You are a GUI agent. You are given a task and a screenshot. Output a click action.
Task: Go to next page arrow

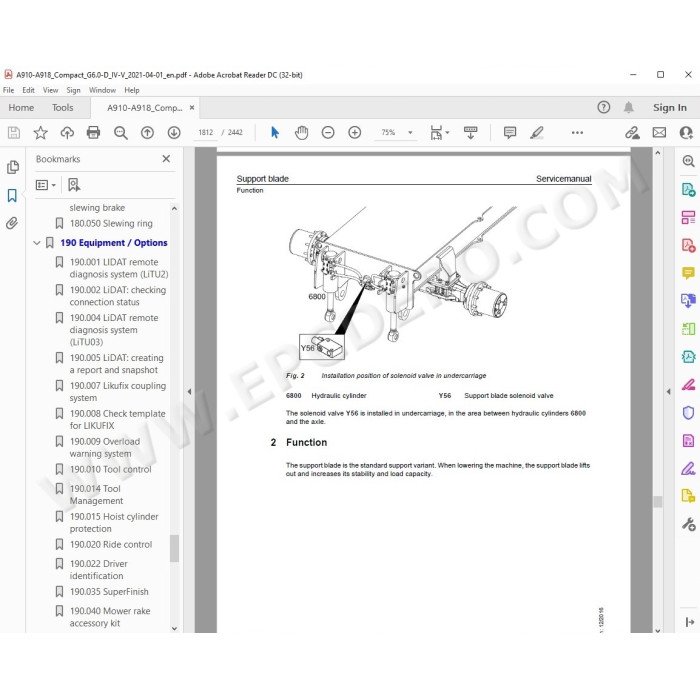pos(174,133)
